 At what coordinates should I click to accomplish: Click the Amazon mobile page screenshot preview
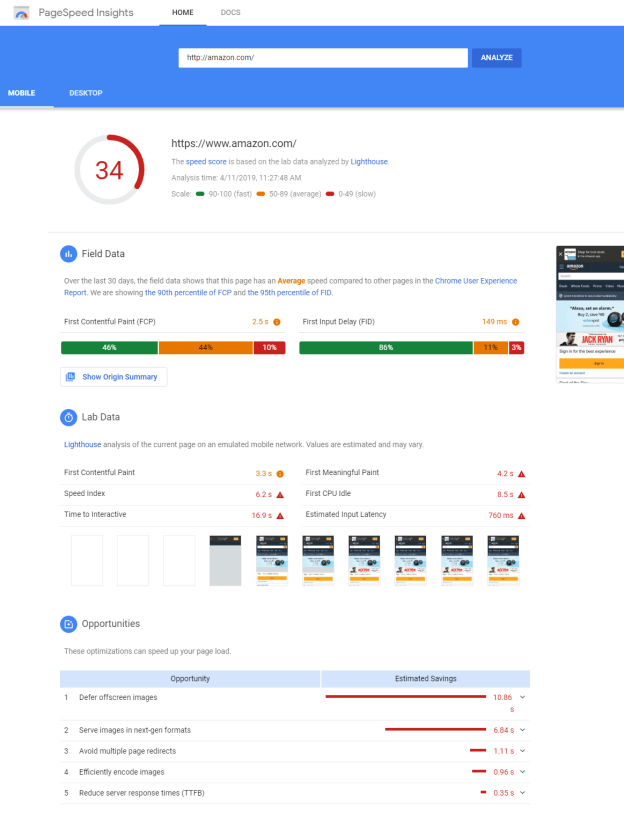coord(590,315)
